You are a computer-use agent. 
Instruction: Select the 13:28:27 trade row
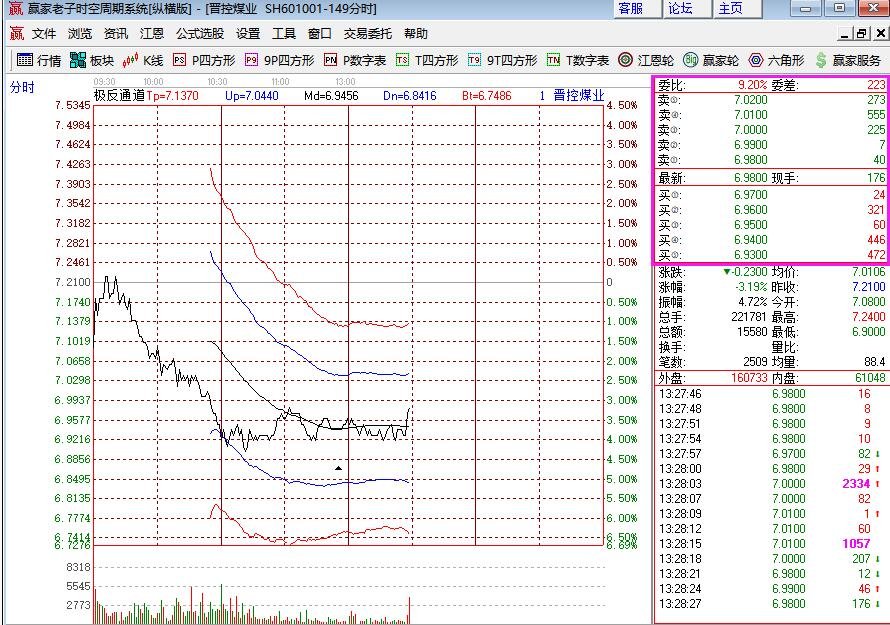pyautogui.click(x=771, y=604)
